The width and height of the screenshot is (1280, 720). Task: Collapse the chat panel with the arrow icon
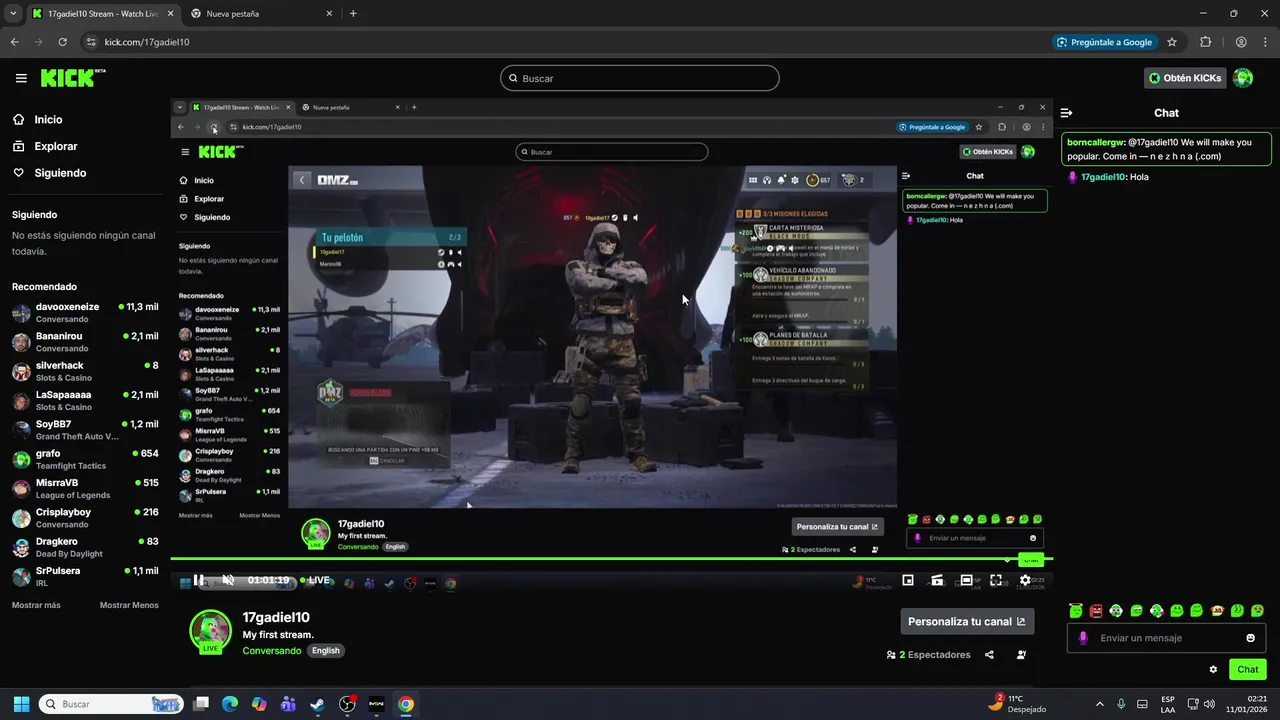point(1066,113)
